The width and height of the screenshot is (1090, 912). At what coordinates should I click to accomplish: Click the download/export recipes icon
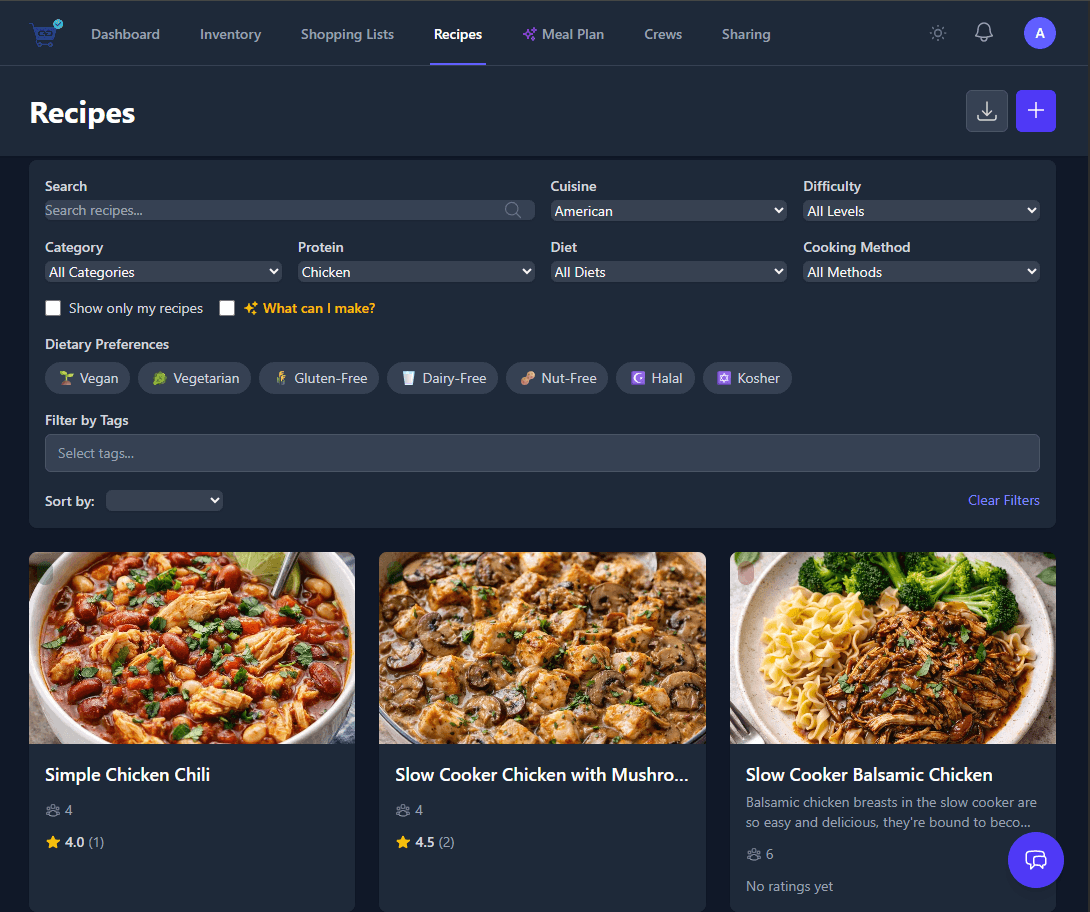coord(987,111)
